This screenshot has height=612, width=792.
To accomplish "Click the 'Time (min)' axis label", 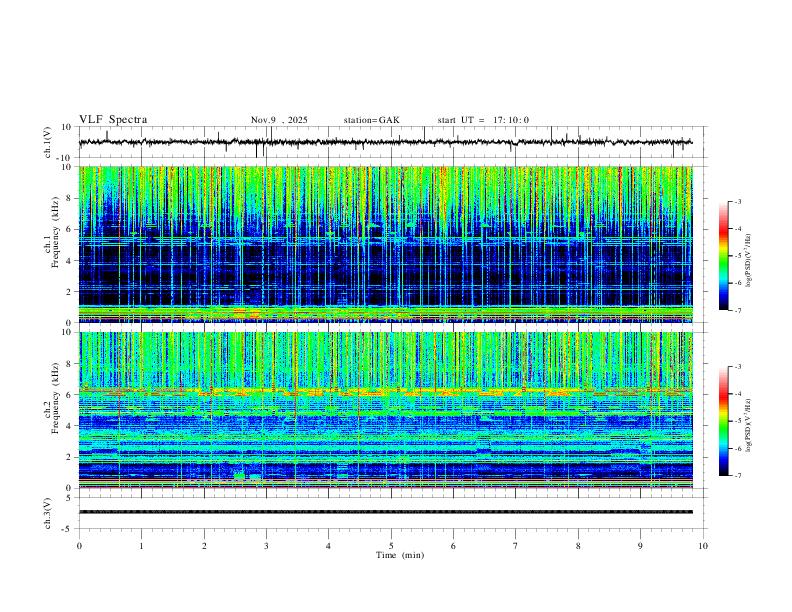I will (x=400, y=555).
